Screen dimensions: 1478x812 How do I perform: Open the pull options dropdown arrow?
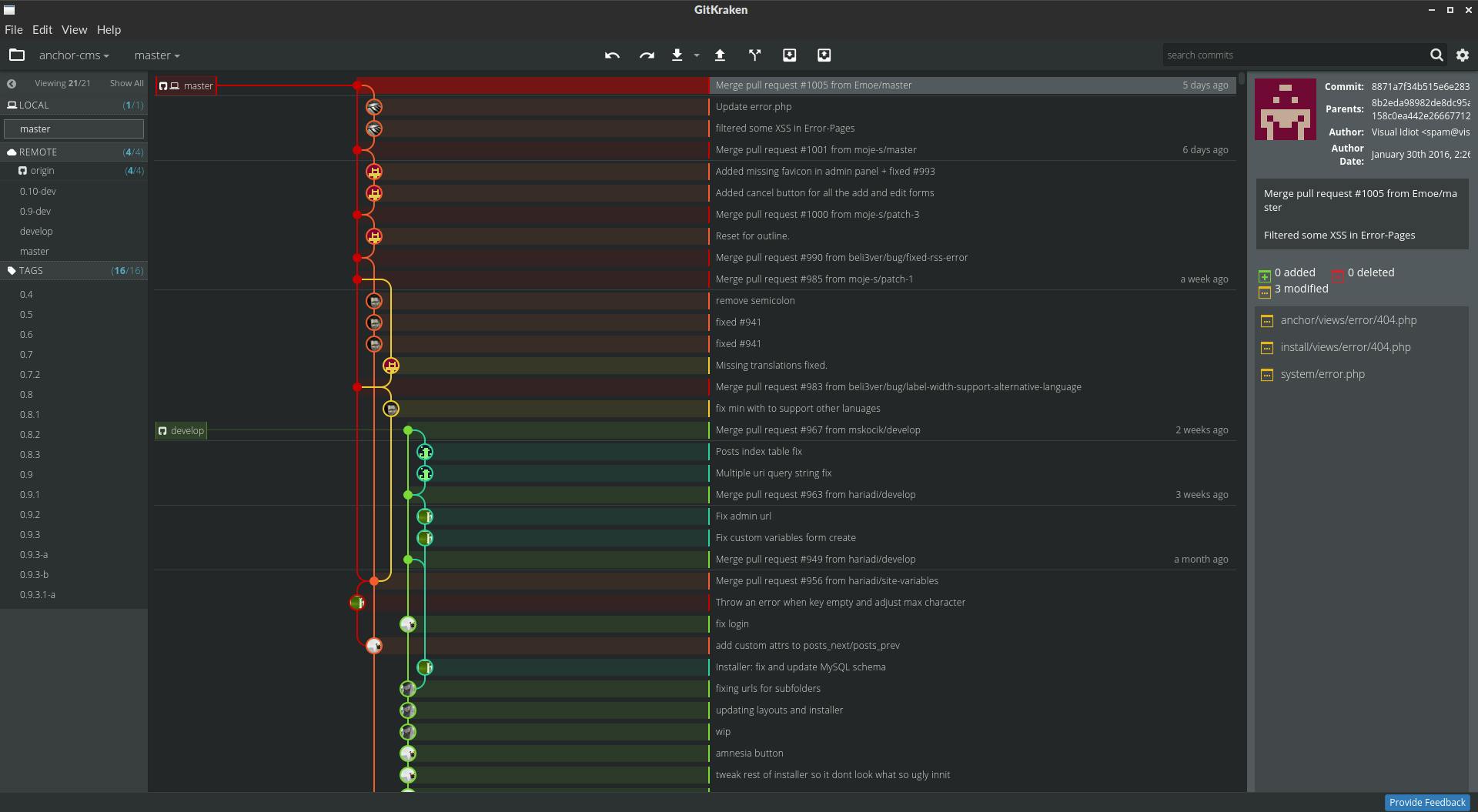tap(696, 55)
